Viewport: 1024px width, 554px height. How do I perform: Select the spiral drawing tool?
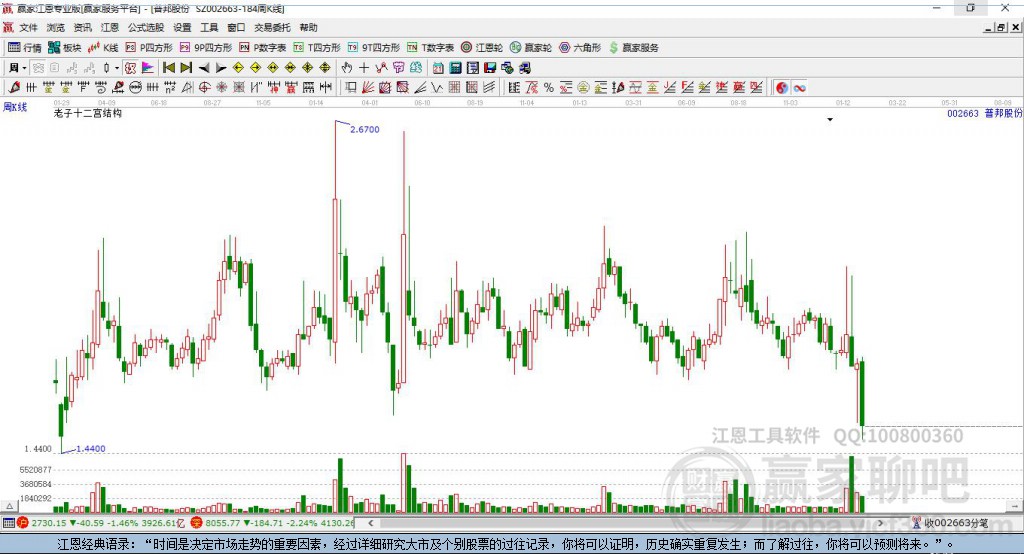pyautogui.click(x=101, y=88)
